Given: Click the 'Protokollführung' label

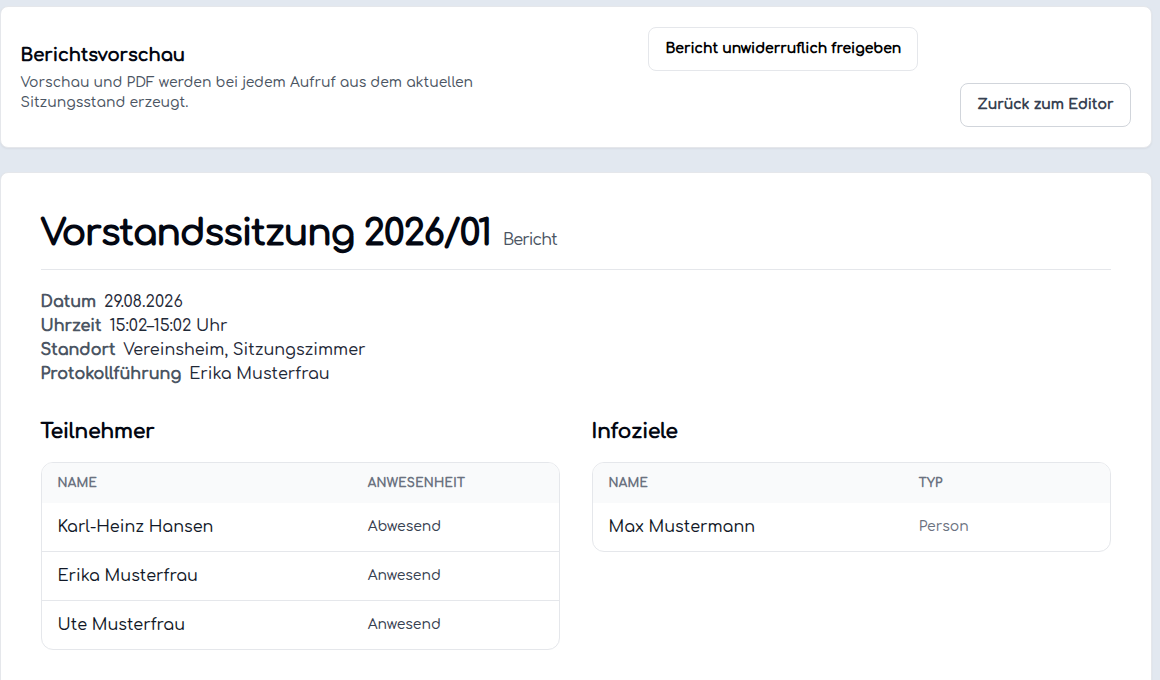Looking at the screenshot, I should coord(111,373).
